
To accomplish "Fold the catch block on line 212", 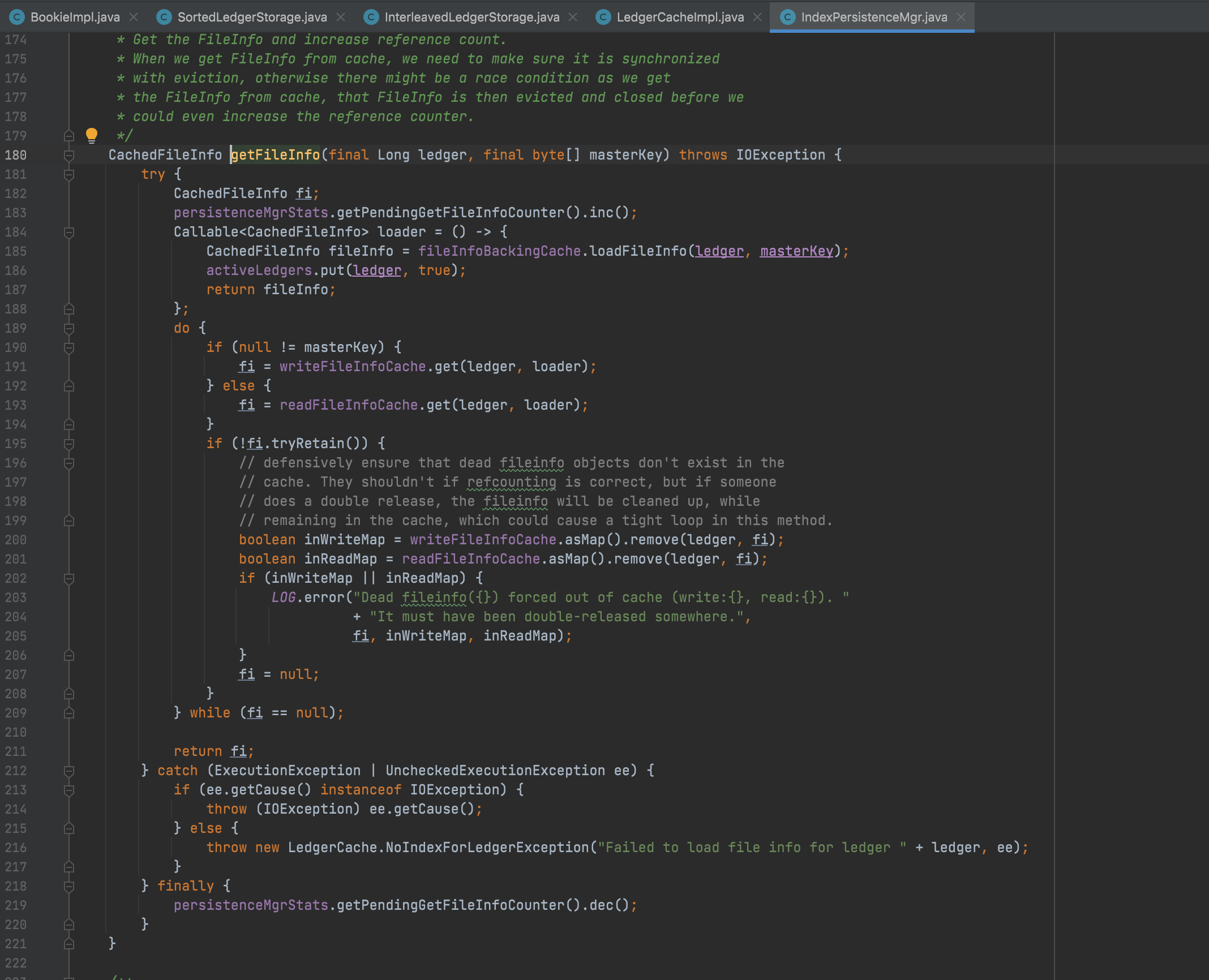I will pos(69,771).
